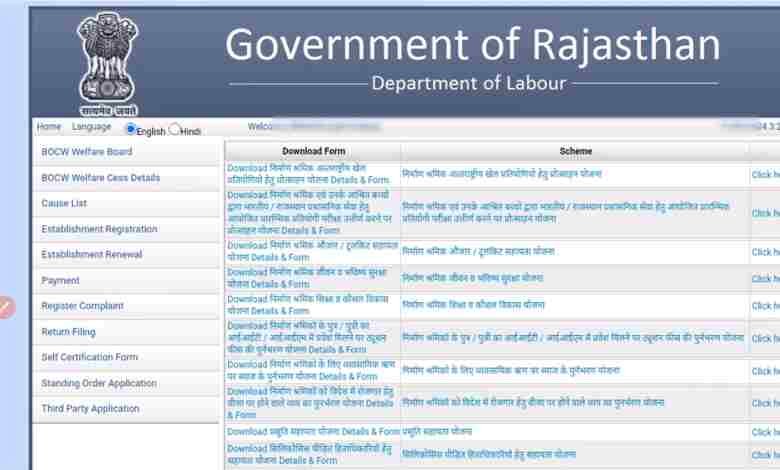Select the Hindi language radio button
Viewport: 780px width, 470px height.
pyautogui.click(x=174, y=129)
